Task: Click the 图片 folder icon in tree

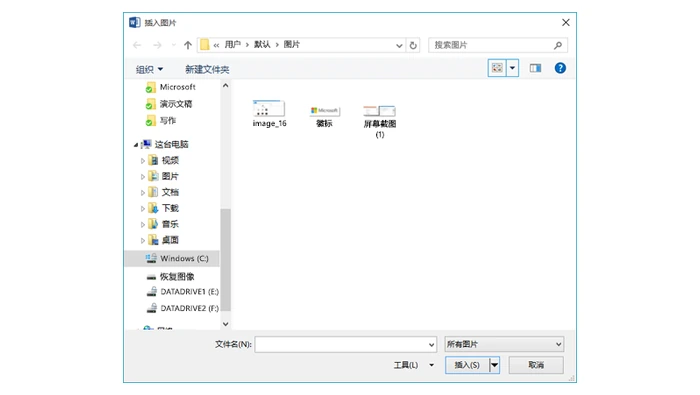Action: pos(153,176)
